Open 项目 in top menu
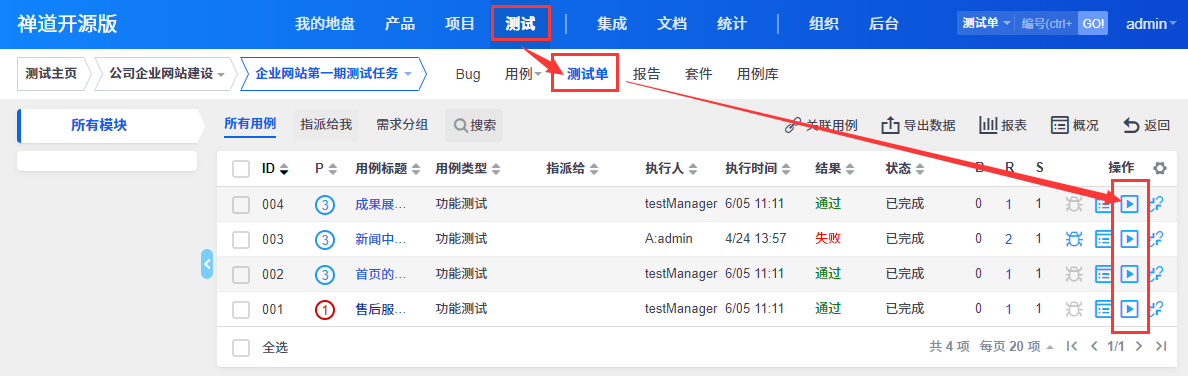 460,24
